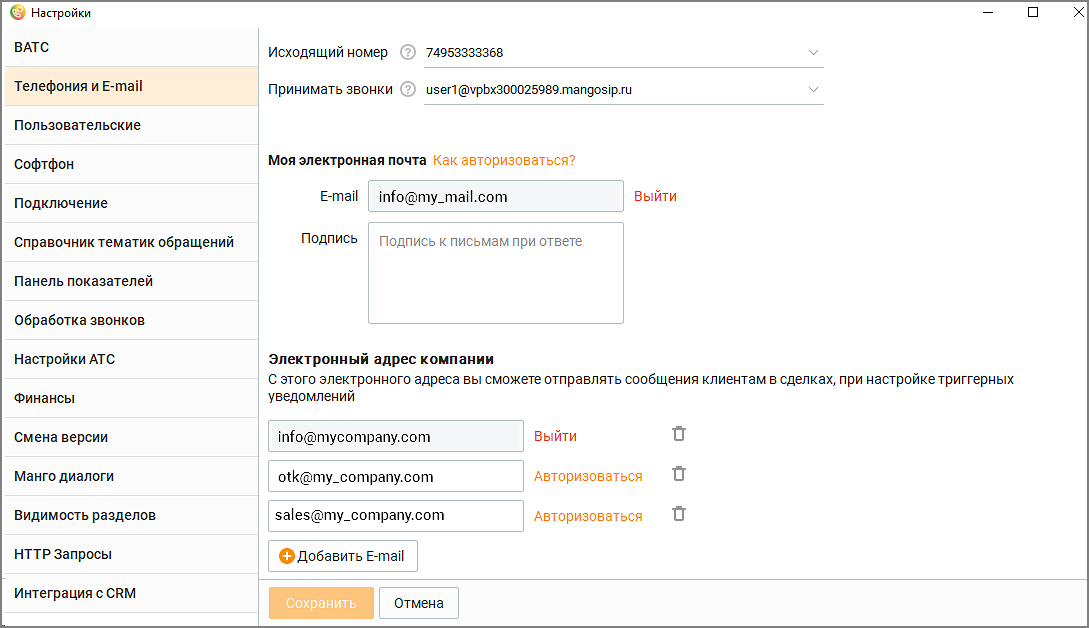The width and height of the screenshot is (1089, 628).
Task: Click the Отмена button
Action: 419,603
